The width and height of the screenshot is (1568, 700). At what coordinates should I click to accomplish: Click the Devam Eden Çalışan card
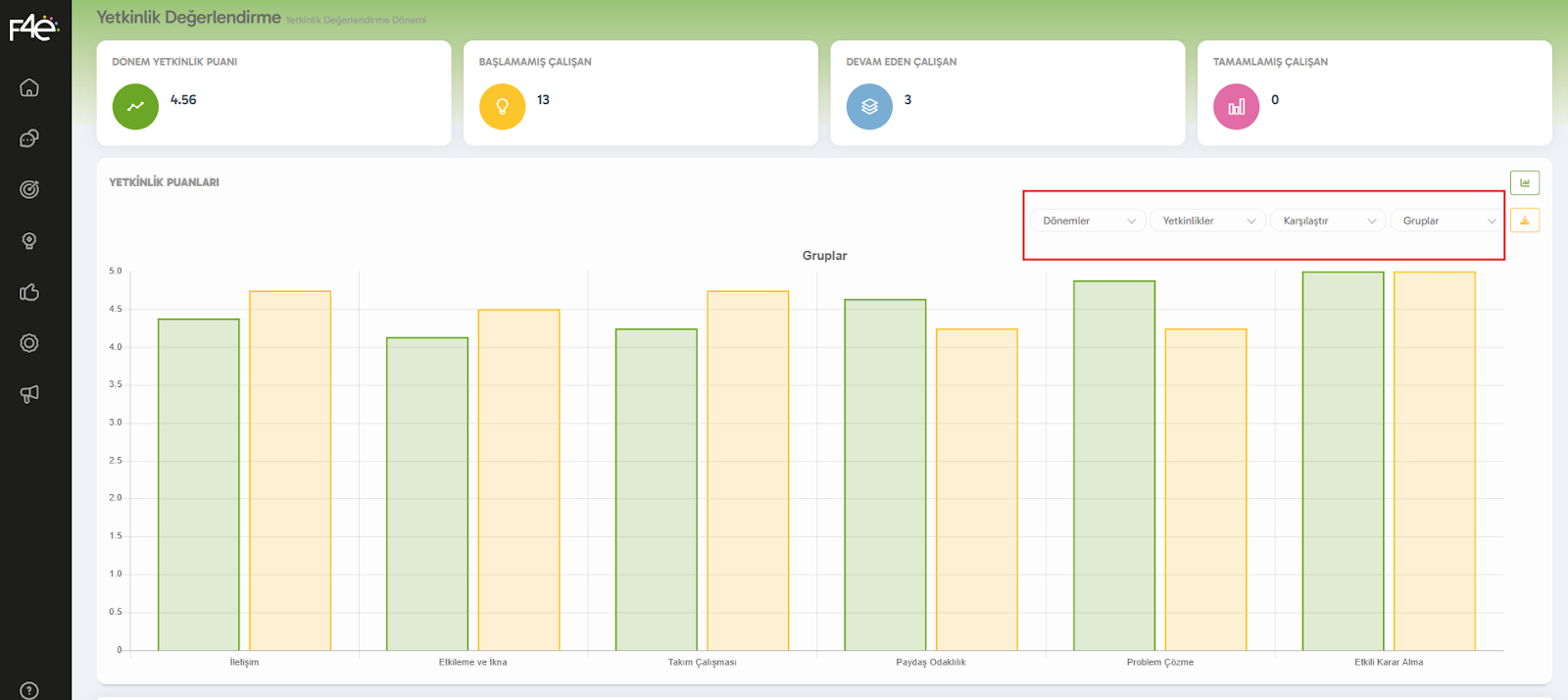(1007, 93)
